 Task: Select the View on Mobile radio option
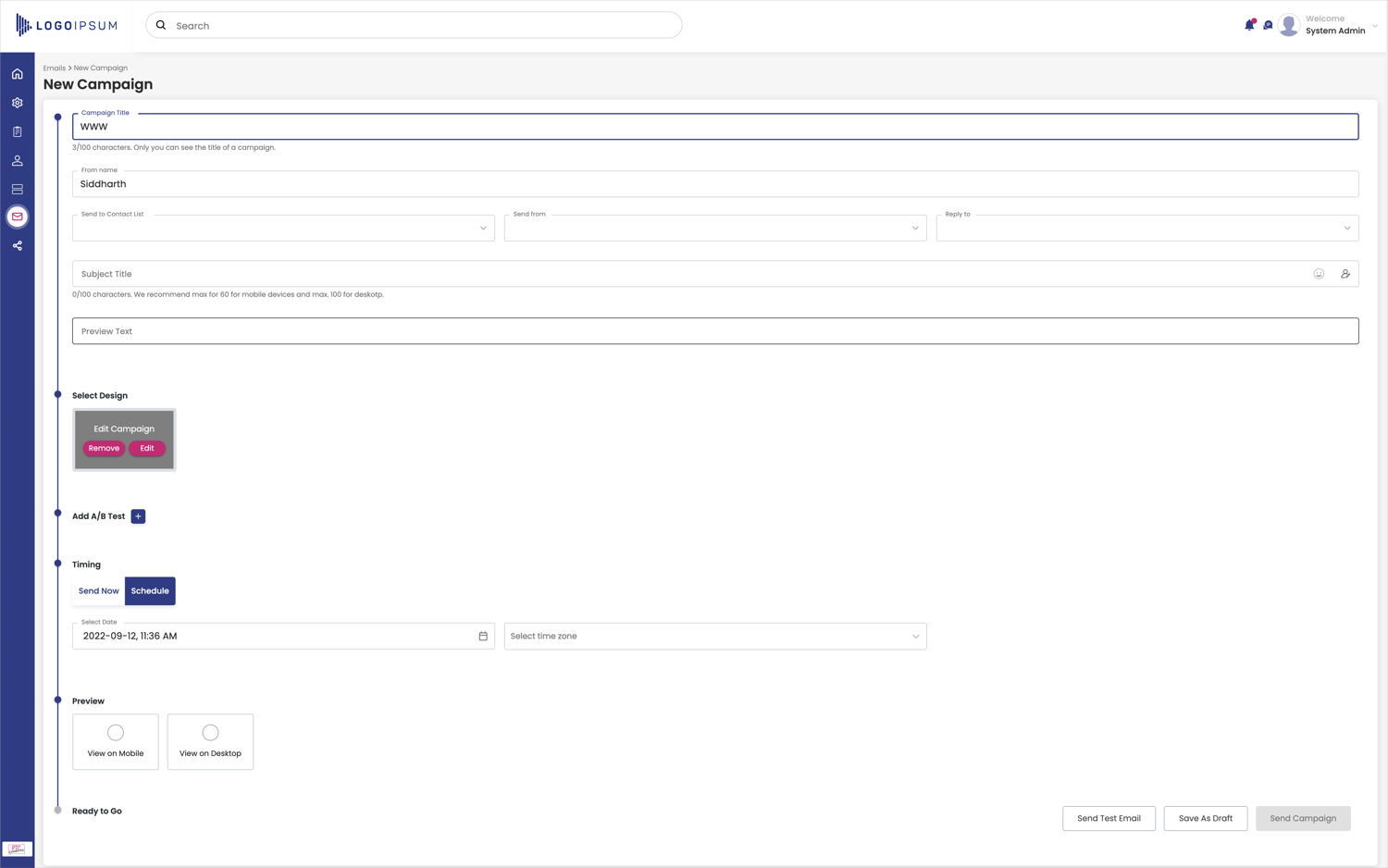[x=116, y=733]
